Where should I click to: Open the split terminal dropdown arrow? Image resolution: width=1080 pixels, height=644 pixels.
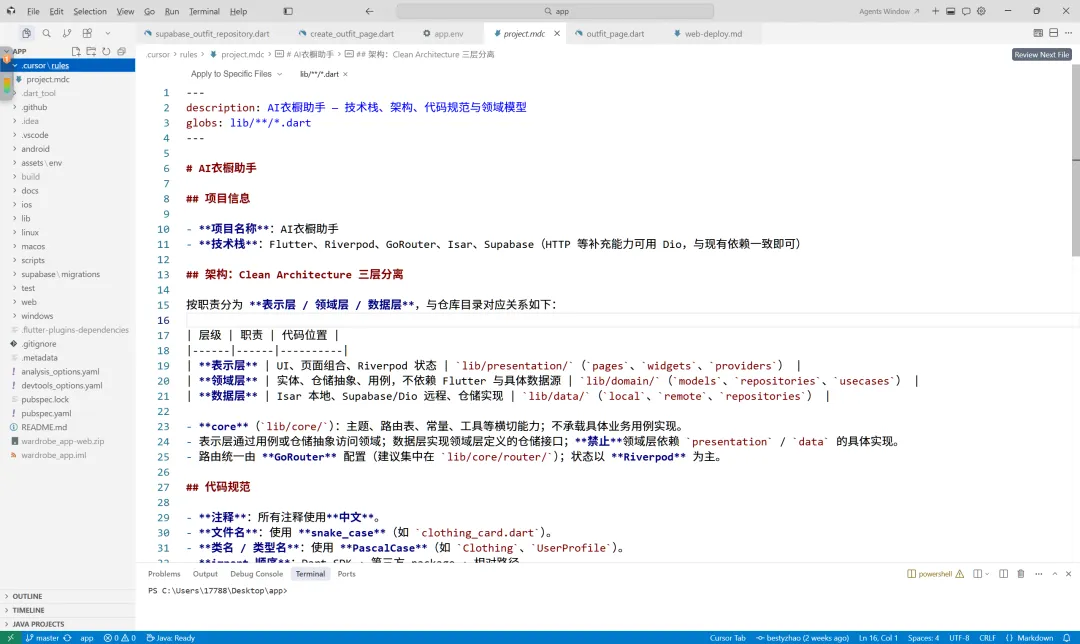[987, 574]
